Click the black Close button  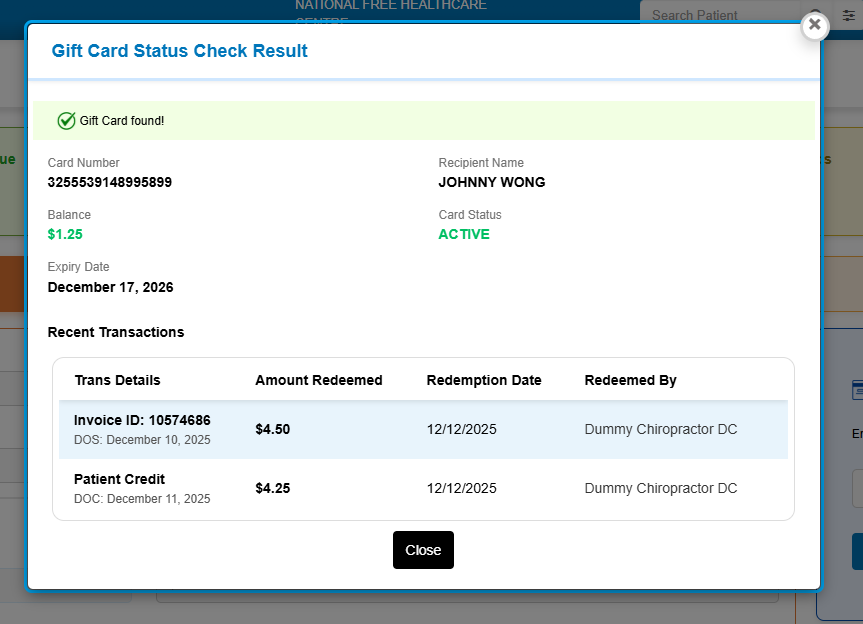[x=423, y=550]
